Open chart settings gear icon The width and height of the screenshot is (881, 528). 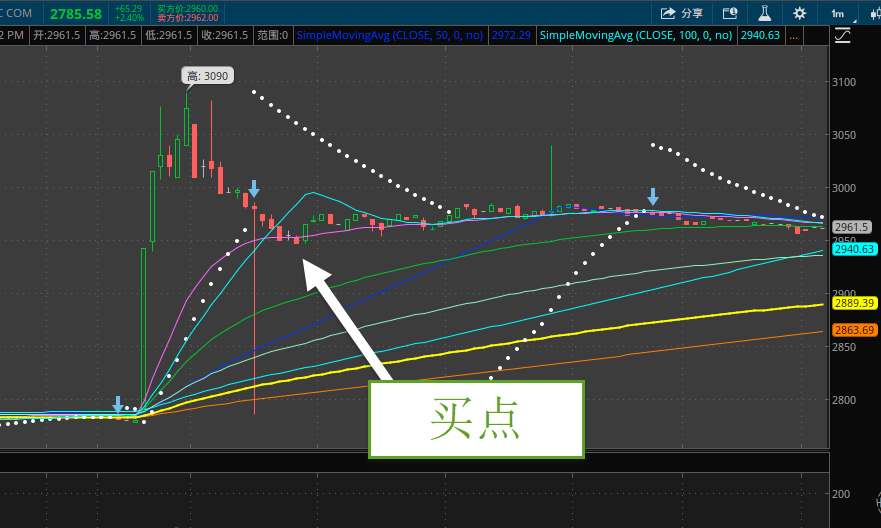click(799, 13)
